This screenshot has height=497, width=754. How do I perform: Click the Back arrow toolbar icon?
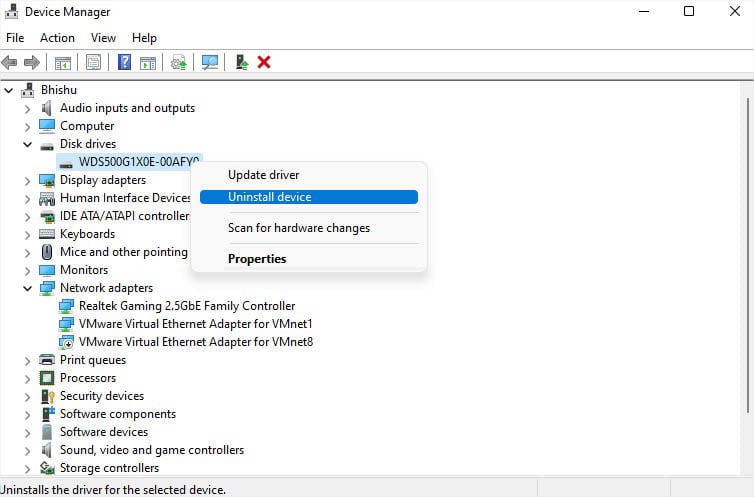[x=9, y=62]
